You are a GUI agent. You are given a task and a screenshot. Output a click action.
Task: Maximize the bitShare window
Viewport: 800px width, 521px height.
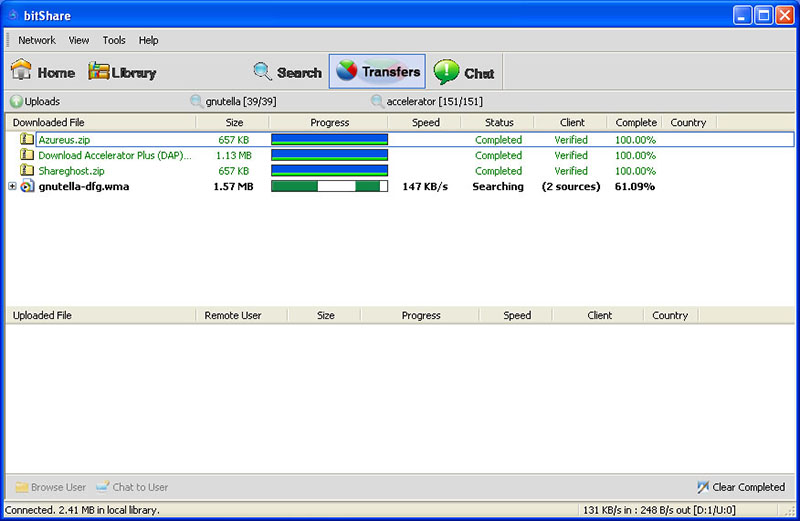click(x=763, y=15)
